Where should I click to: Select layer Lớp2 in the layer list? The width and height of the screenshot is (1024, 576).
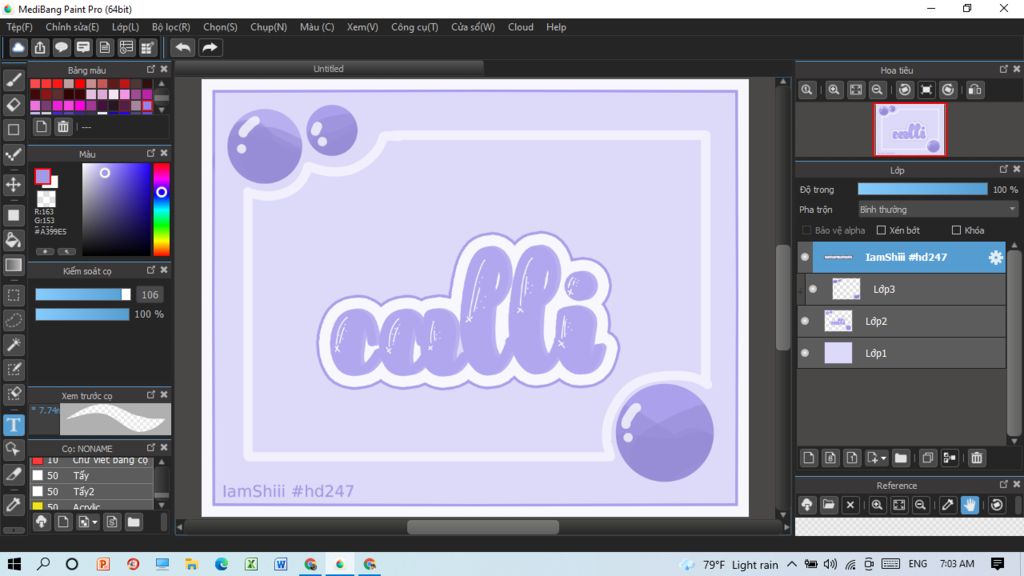point(901,321)
